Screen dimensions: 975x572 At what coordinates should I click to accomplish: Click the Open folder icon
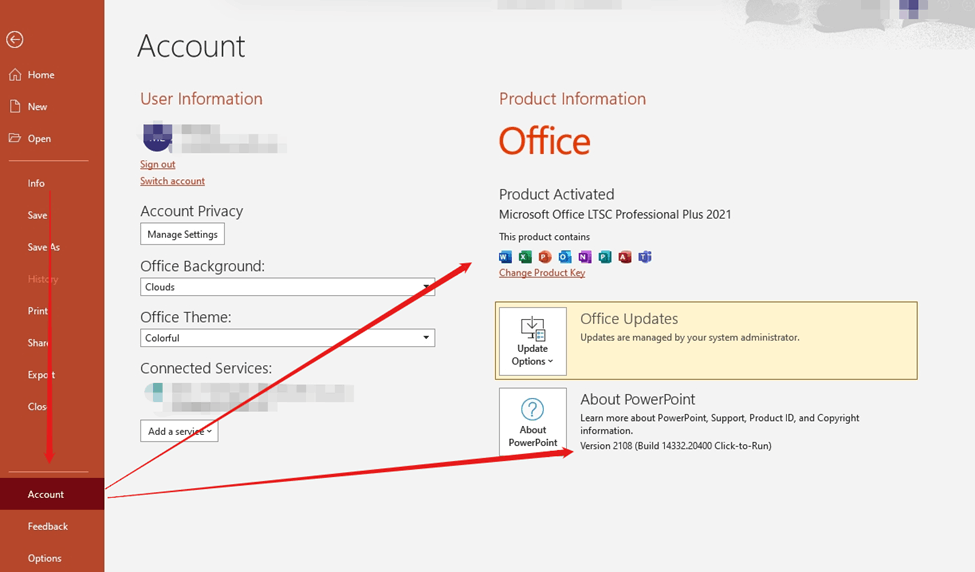(15, 138)
